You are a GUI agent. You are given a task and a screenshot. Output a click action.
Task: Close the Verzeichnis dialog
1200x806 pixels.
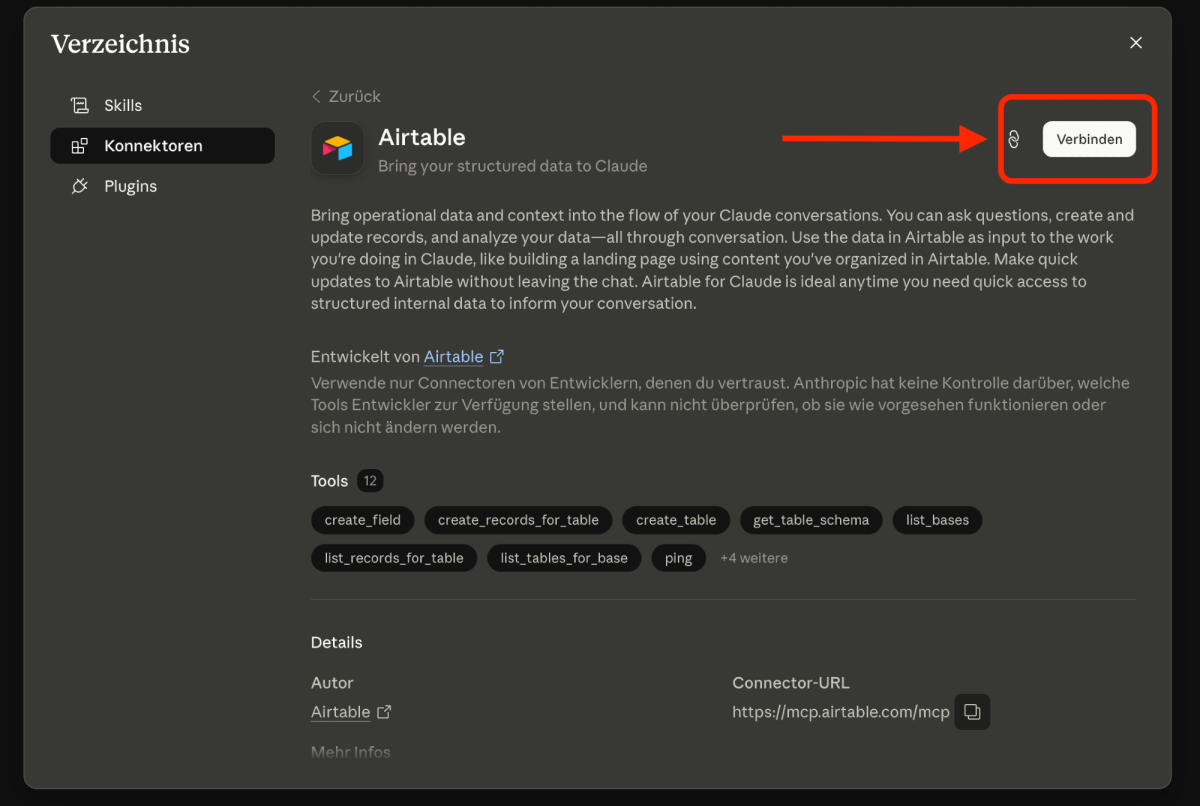click(1136, 43)
